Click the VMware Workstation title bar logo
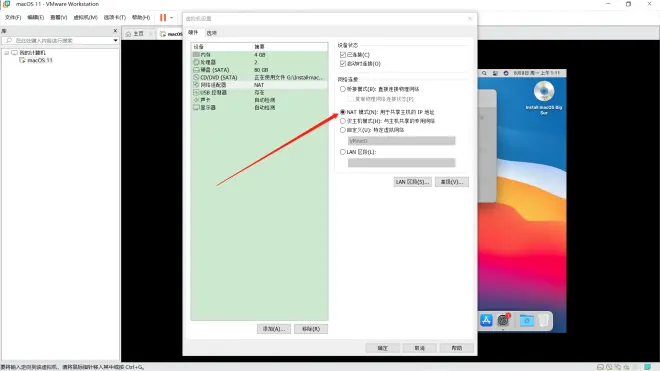660x371 pixels. click(7, 4)
